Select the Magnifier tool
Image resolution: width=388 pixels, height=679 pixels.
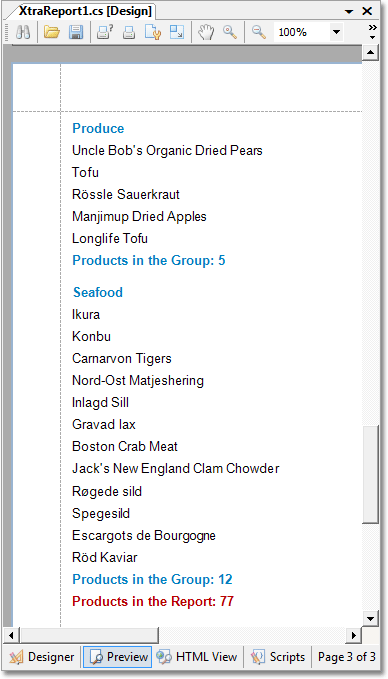pyautogui.click(x=230, y=32)
